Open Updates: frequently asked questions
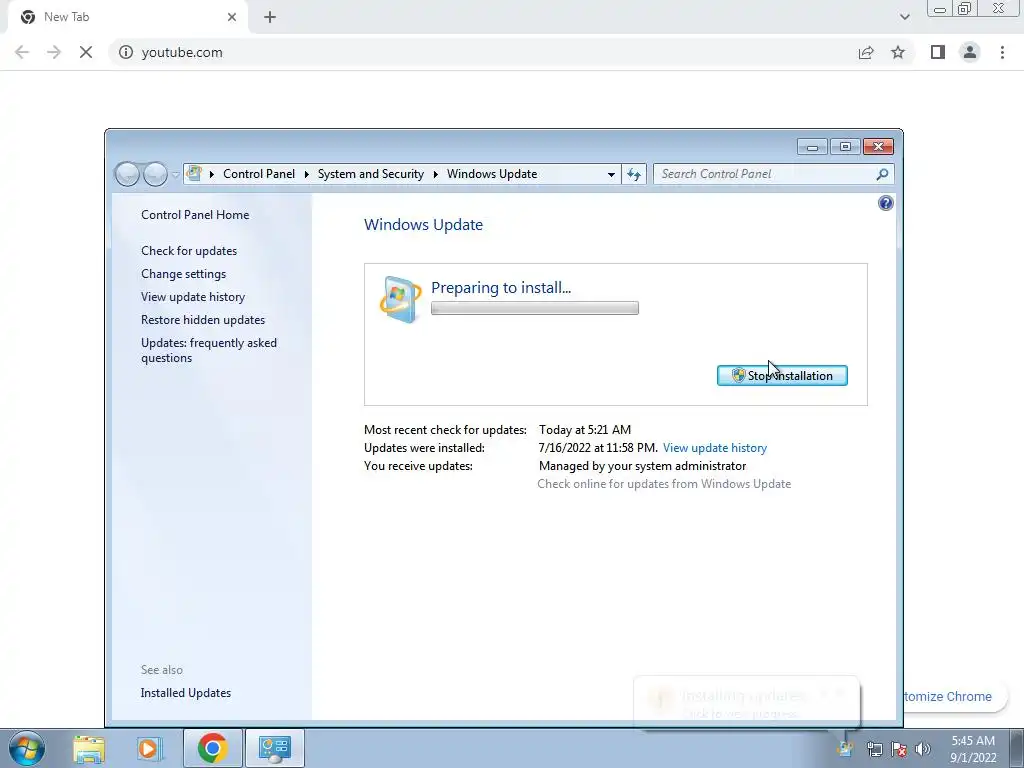Image resolution: width=1024 pixels, height=768 pixels. point(209,350)
